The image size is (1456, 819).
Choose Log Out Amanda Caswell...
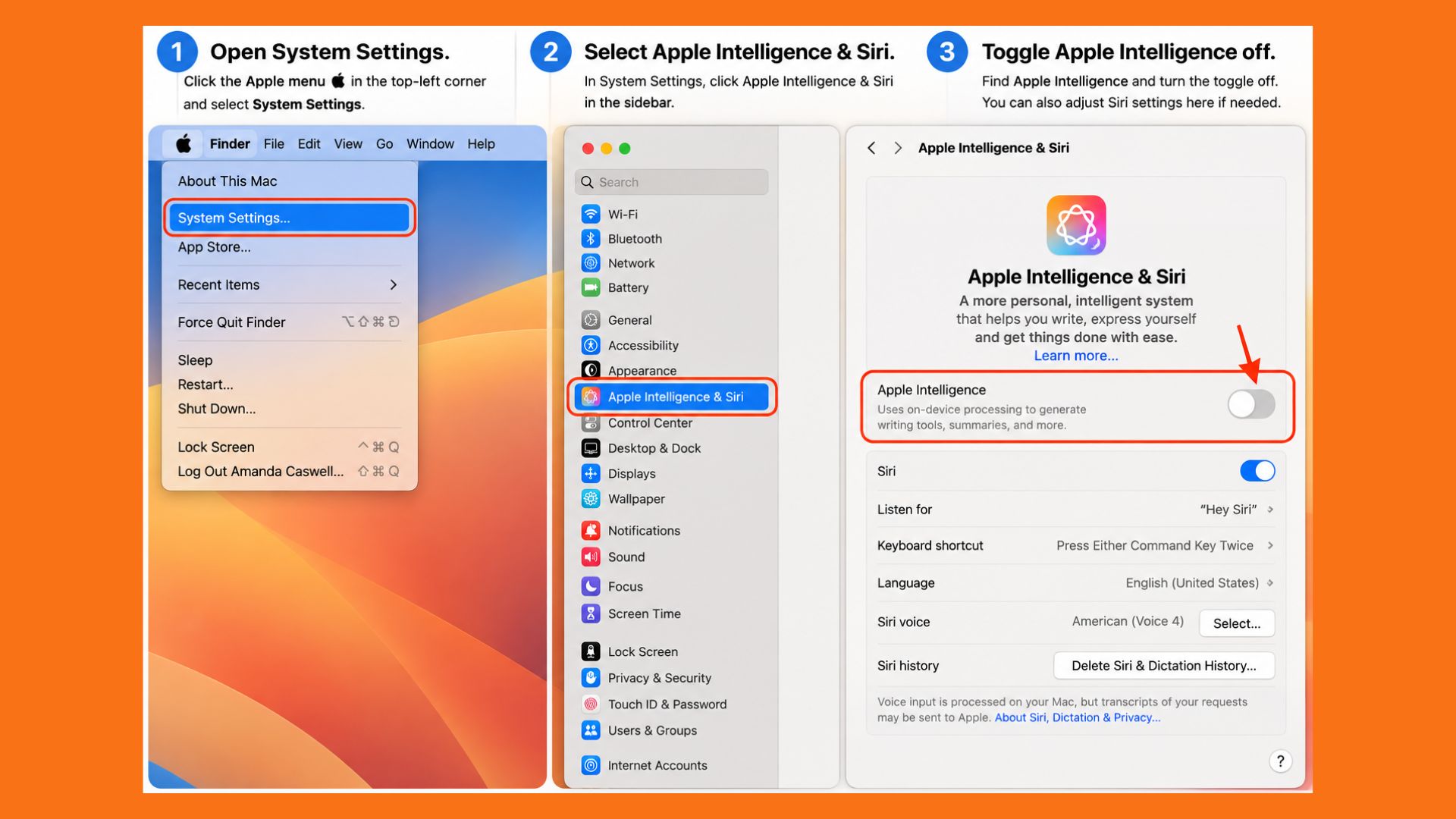pos(289,472)
